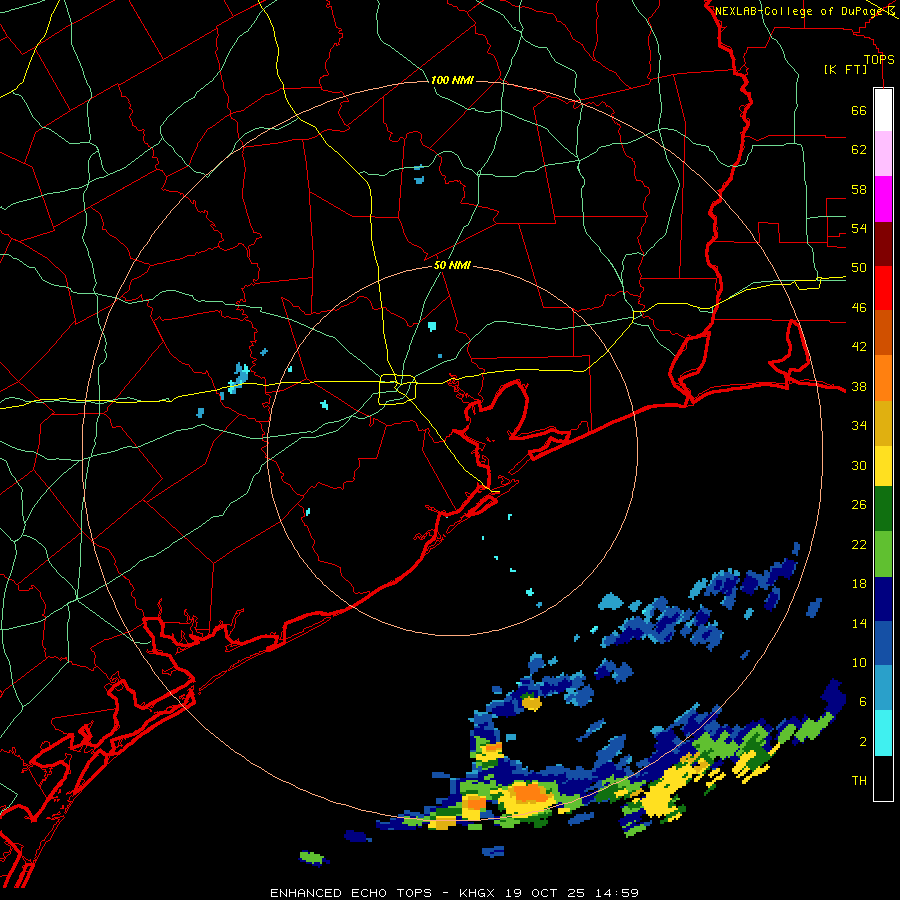Viewport: 900px width, 900px height.
Task: Click the white swatch in the tops legend
Action: click(883, 110)
